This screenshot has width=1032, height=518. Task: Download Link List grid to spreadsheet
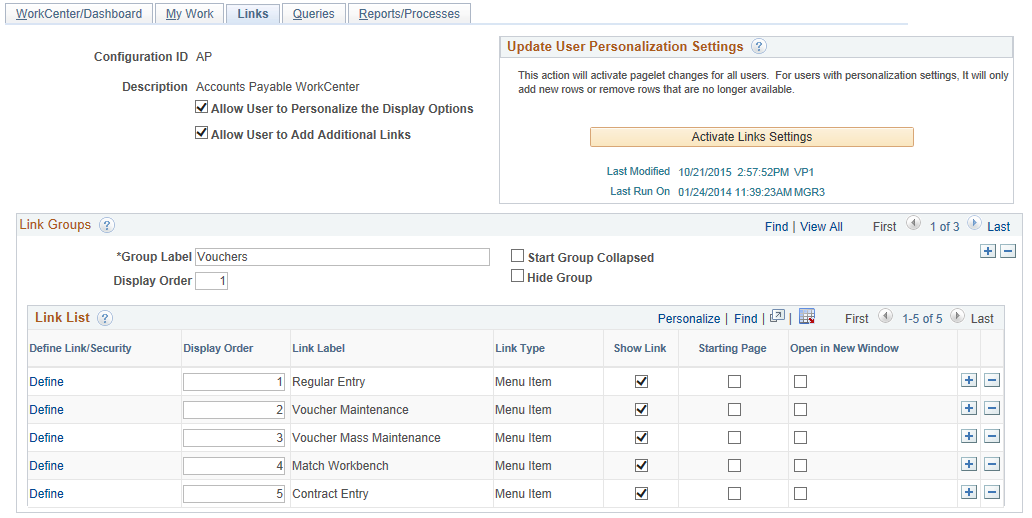[807, 318]
